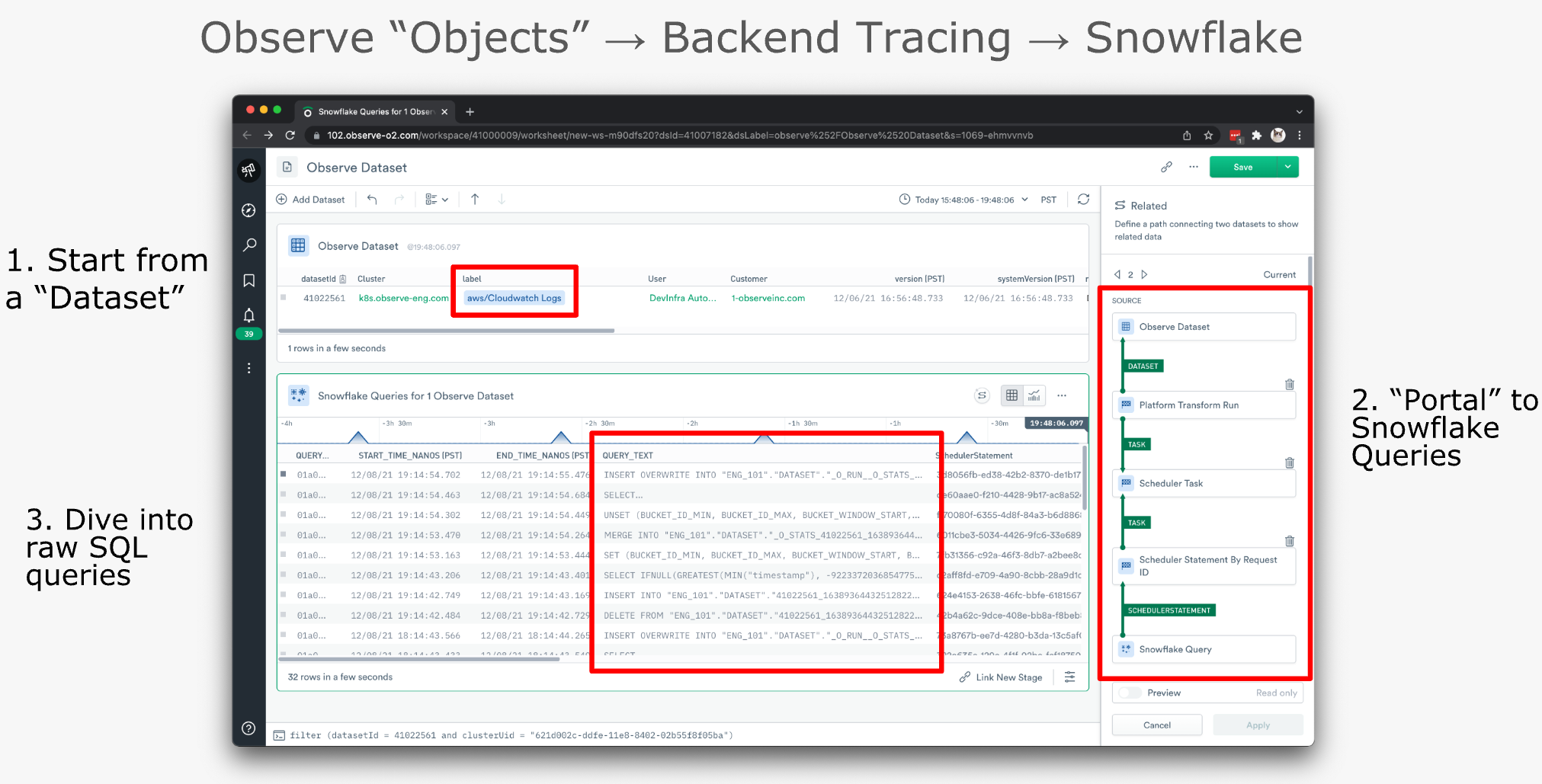Screen dimensions: 1542x784
Task: Select row checkbox for datasetId 41022561
Action: tap(284, 298)
